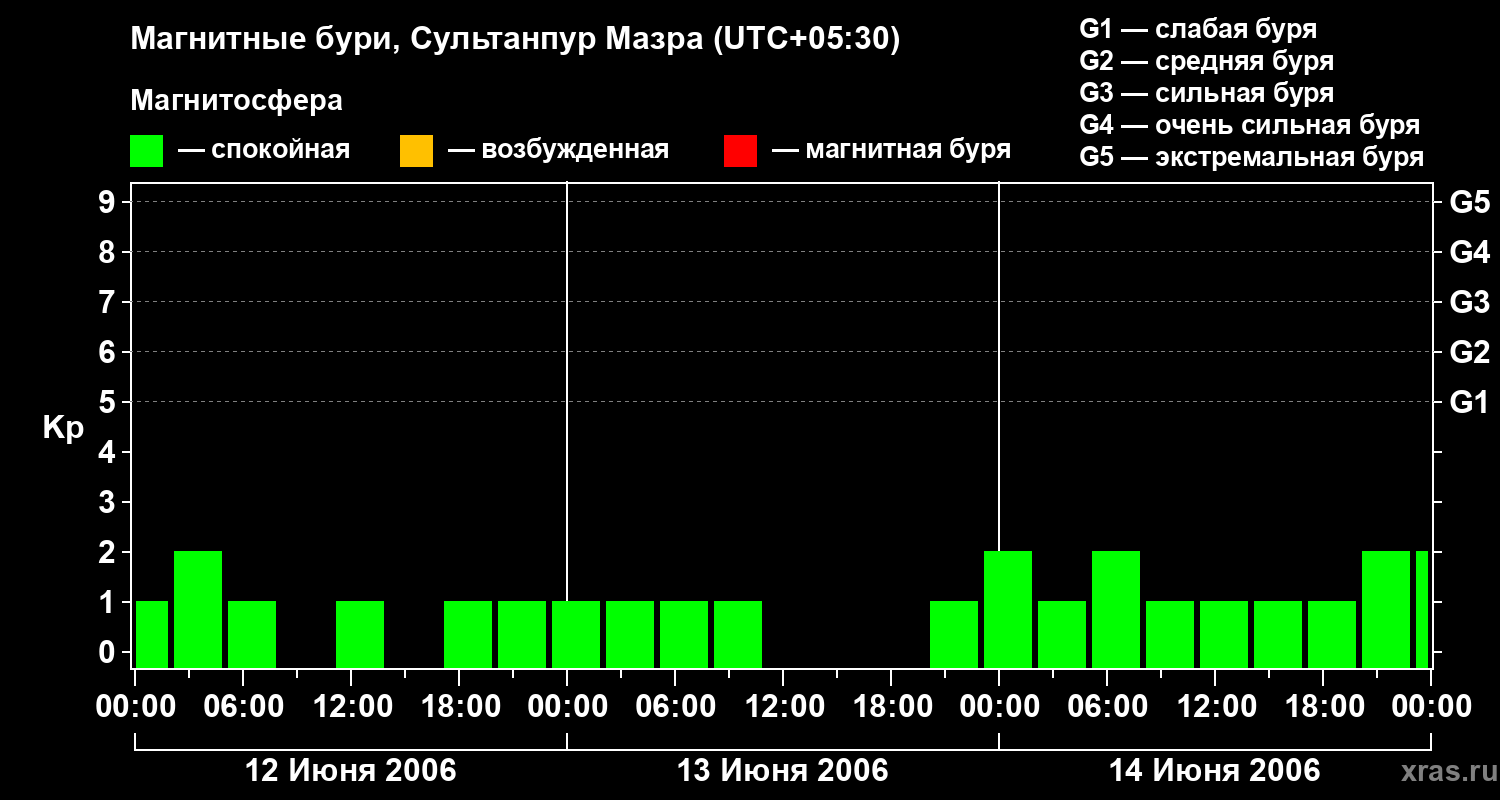This screenshot has height=800, width=1500.
Task: Click the green 'спокойная' legend swatch
Action: 147,151
